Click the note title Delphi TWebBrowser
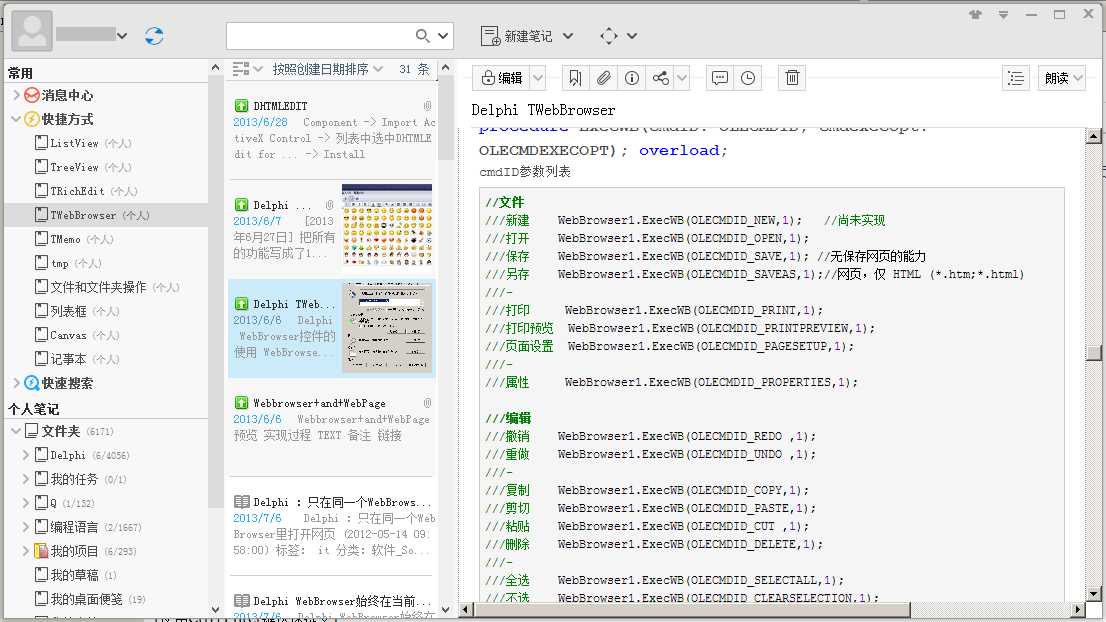1106x622 pixels. point(543,110)
